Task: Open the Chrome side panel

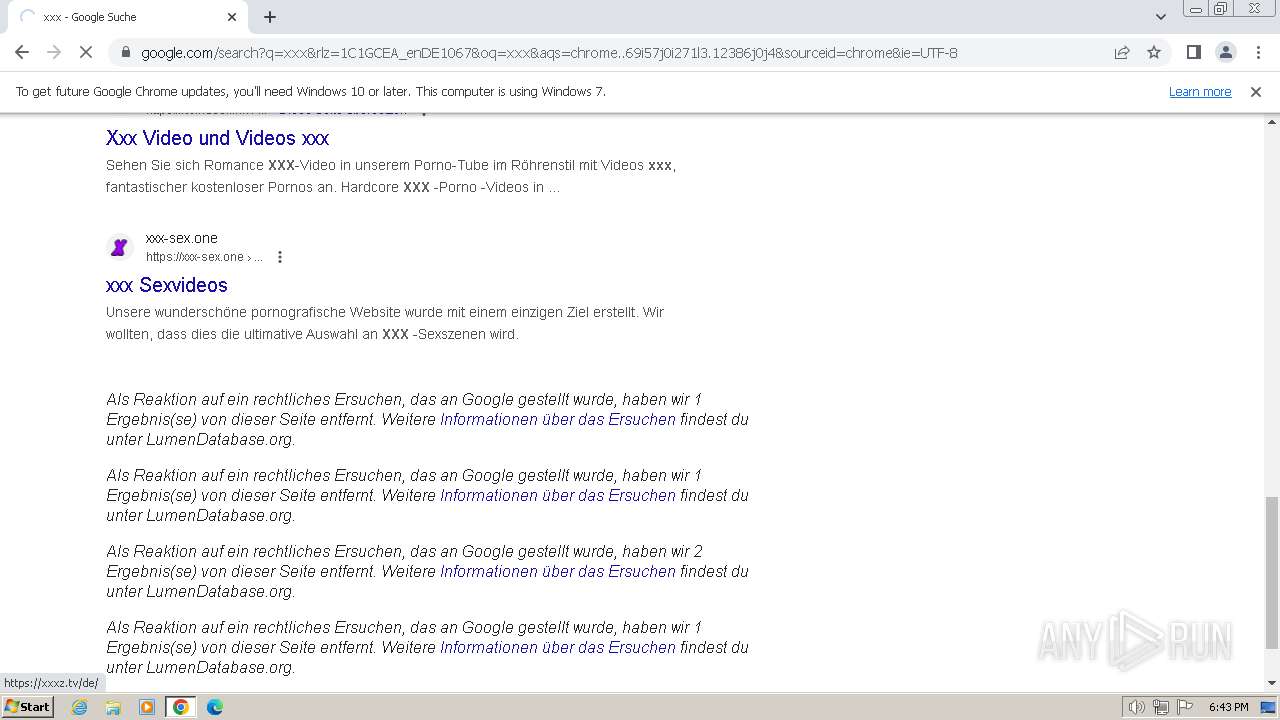Action: point(1193,52)
